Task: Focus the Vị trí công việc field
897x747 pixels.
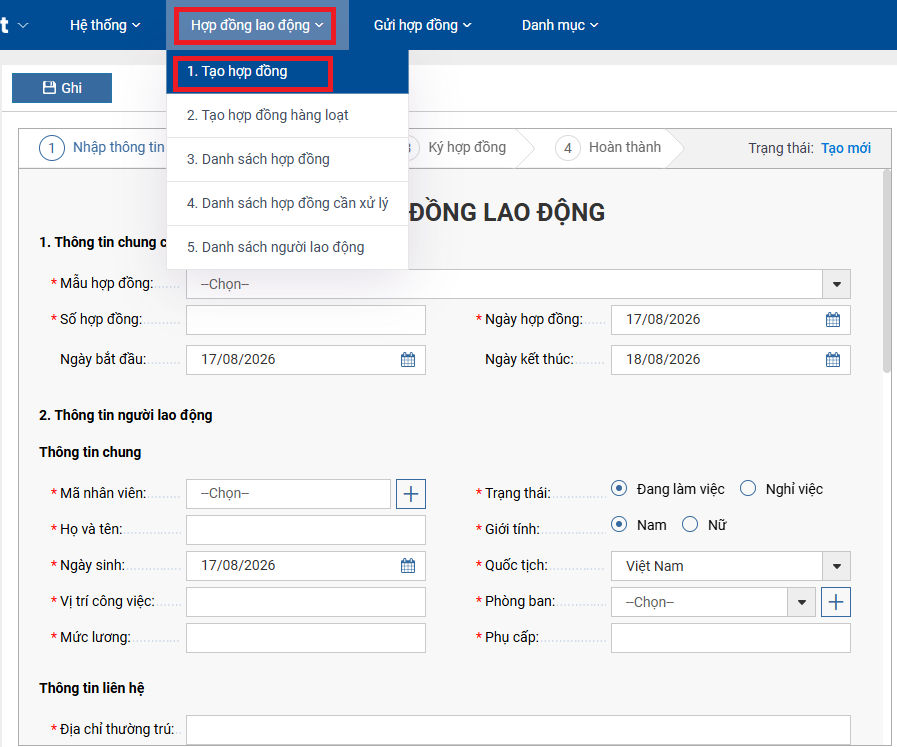Action: click(305, 602)
